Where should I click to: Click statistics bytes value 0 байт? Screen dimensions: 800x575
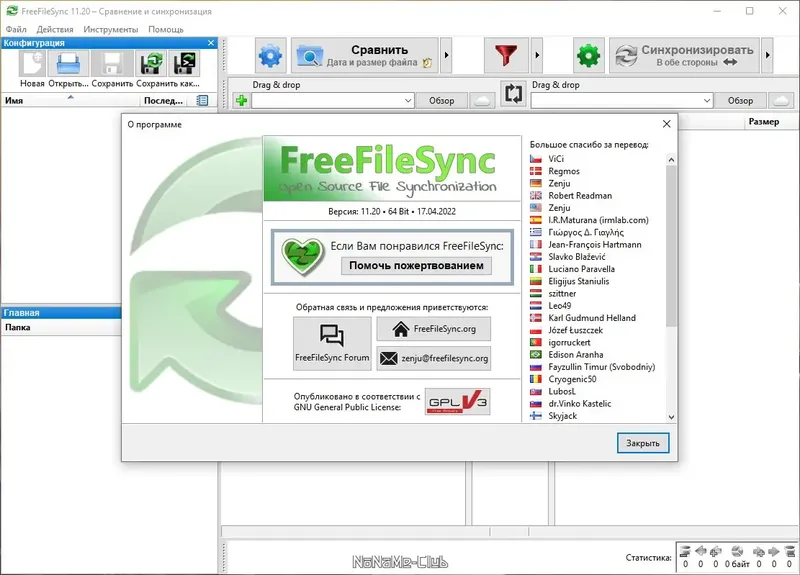(737, 564)
